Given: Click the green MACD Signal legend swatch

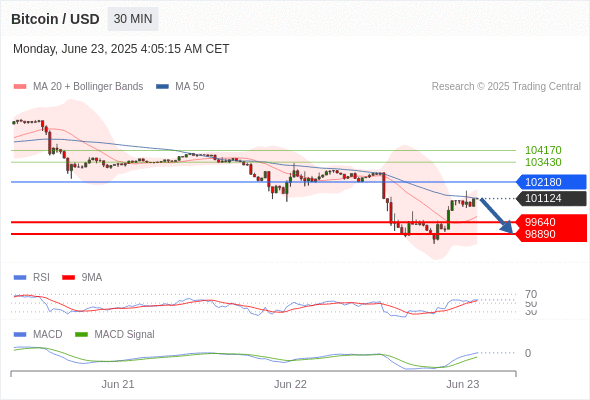Looking at the screenshot, I should 81,335.
